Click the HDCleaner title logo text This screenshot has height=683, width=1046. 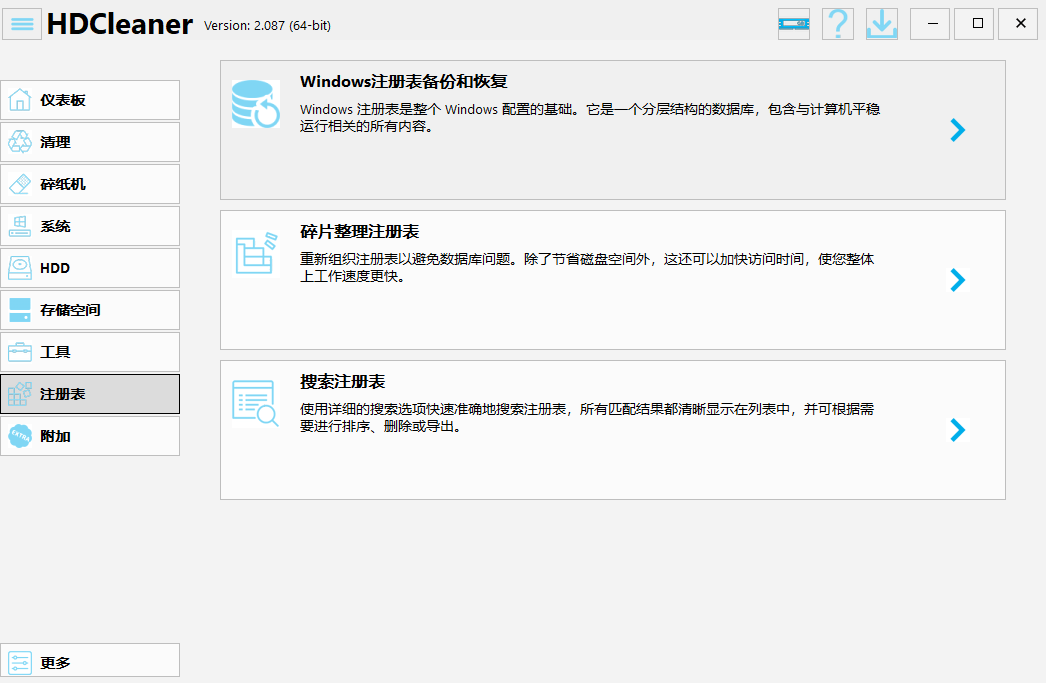point(120,25)
